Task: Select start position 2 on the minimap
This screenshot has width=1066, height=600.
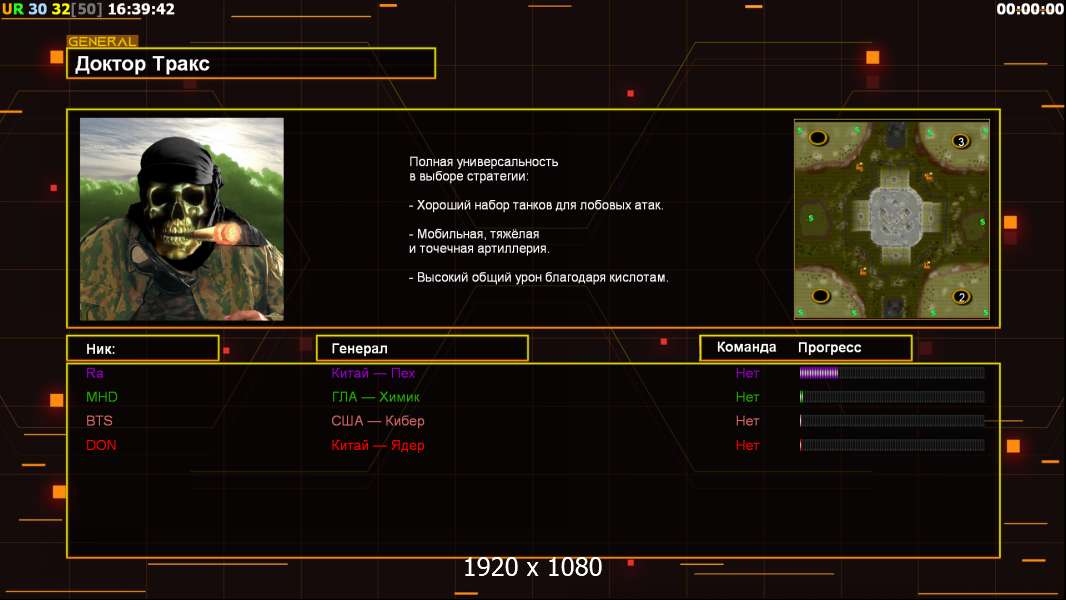Action: [961, 297]
